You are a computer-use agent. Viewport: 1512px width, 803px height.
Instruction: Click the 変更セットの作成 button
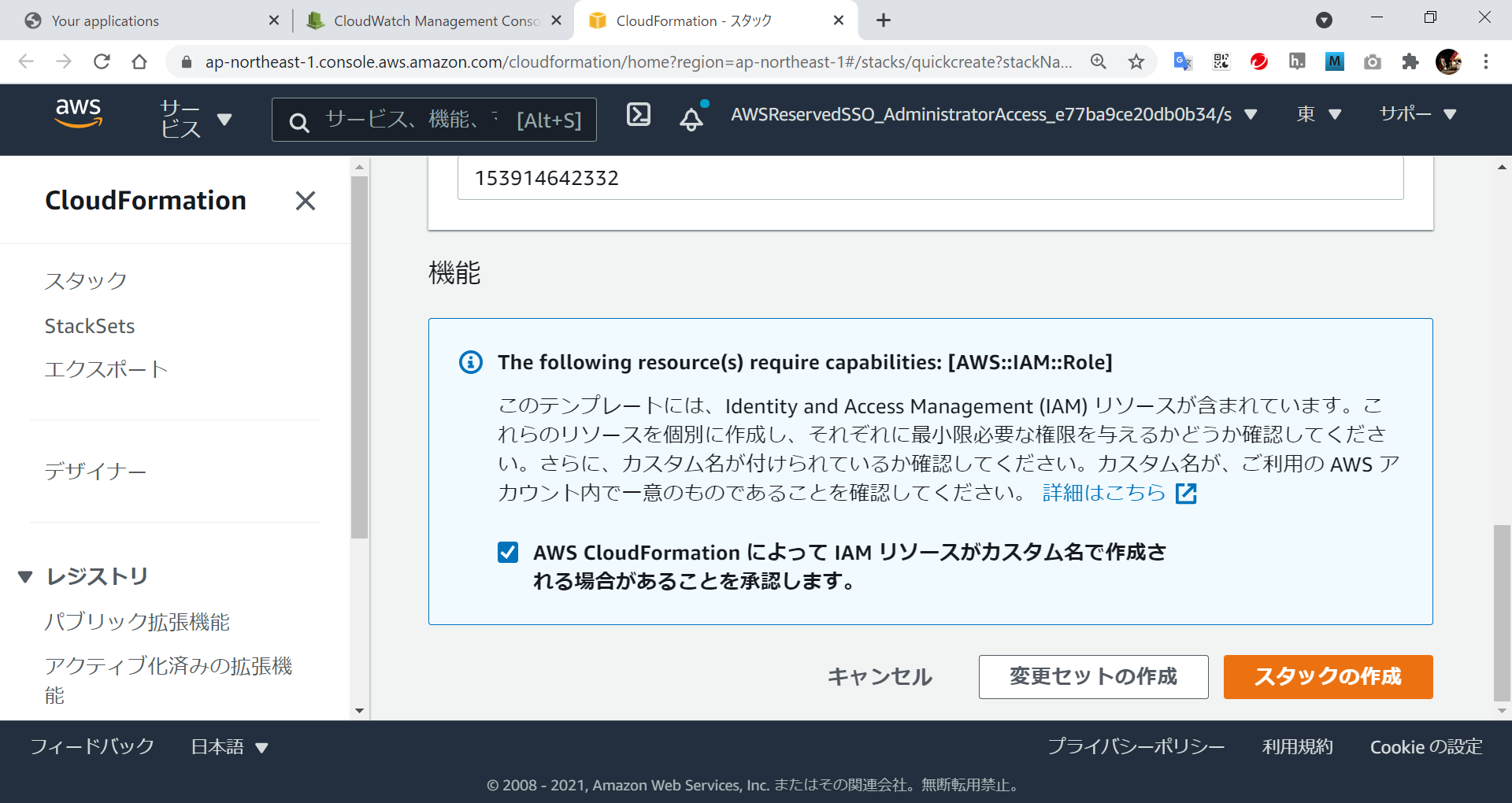click(1093, 677)
